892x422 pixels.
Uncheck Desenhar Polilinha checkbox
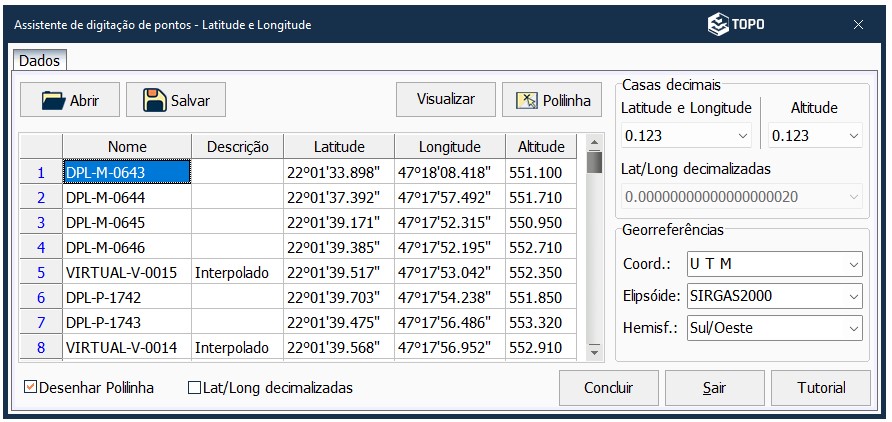point(29,388)
